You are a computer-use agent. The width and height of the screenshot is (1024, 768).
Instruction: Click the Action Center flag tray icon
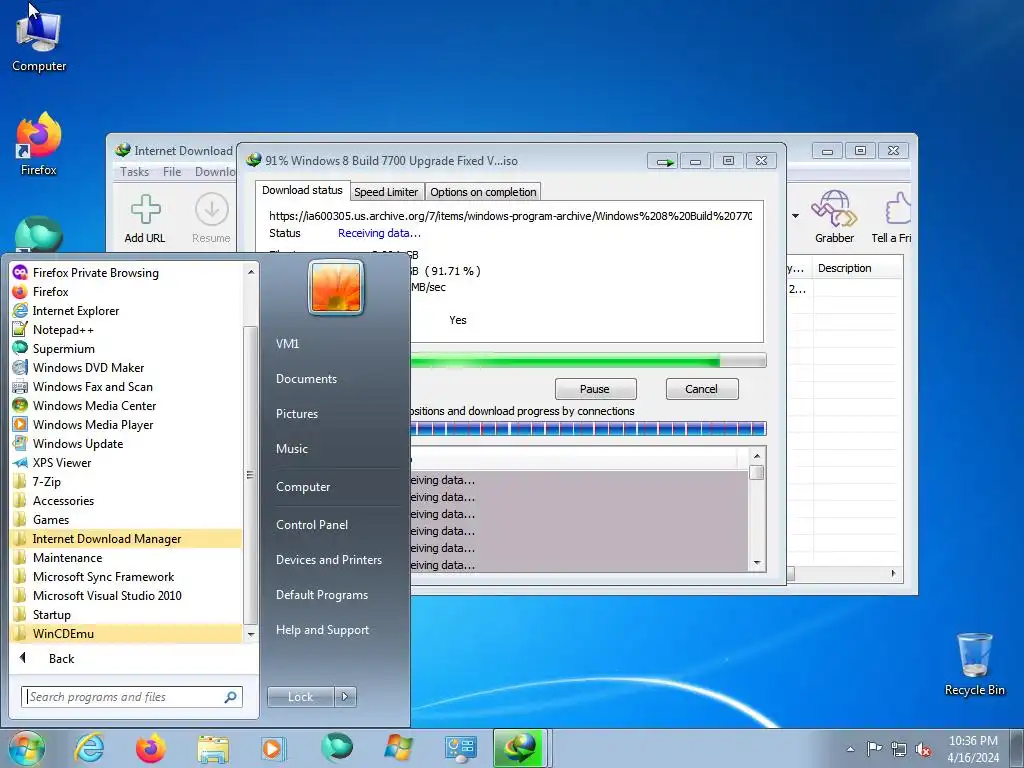pyautogui.click(x=874, y=748)
